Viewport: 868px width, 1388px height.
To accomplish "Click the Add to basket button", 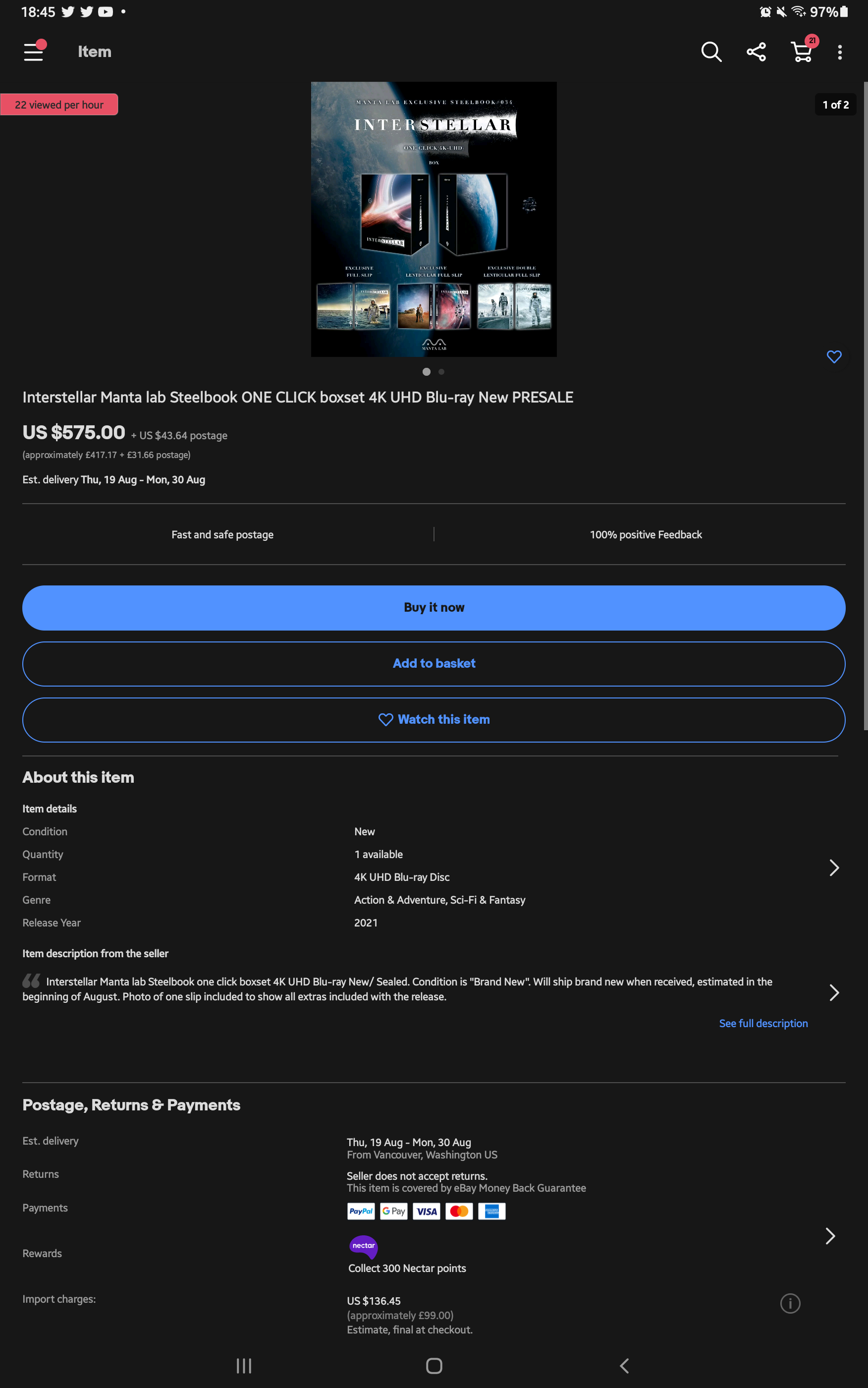I will point(434,663).
